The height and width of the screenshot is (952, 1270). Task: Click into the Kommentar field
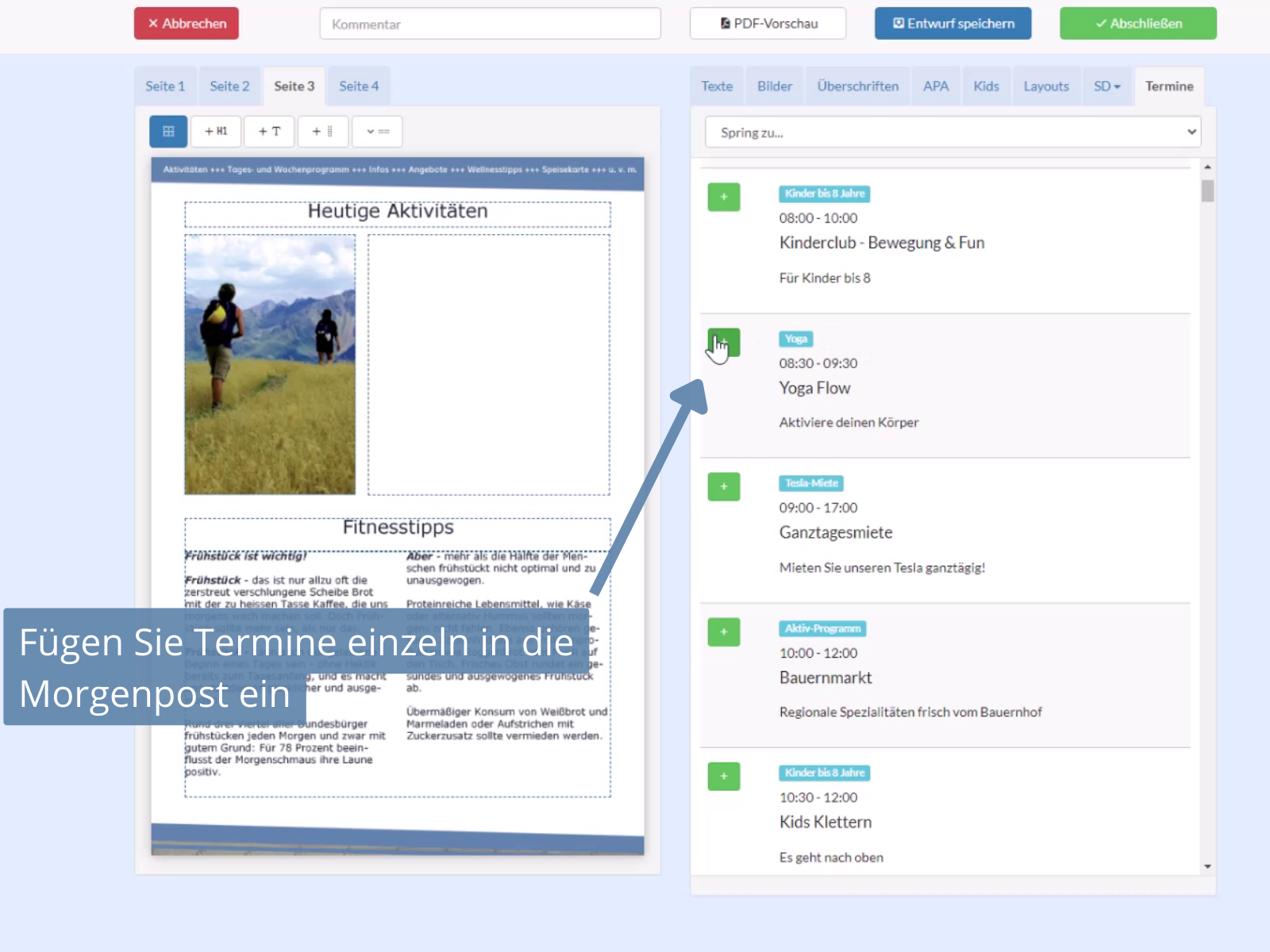[490, 24]
